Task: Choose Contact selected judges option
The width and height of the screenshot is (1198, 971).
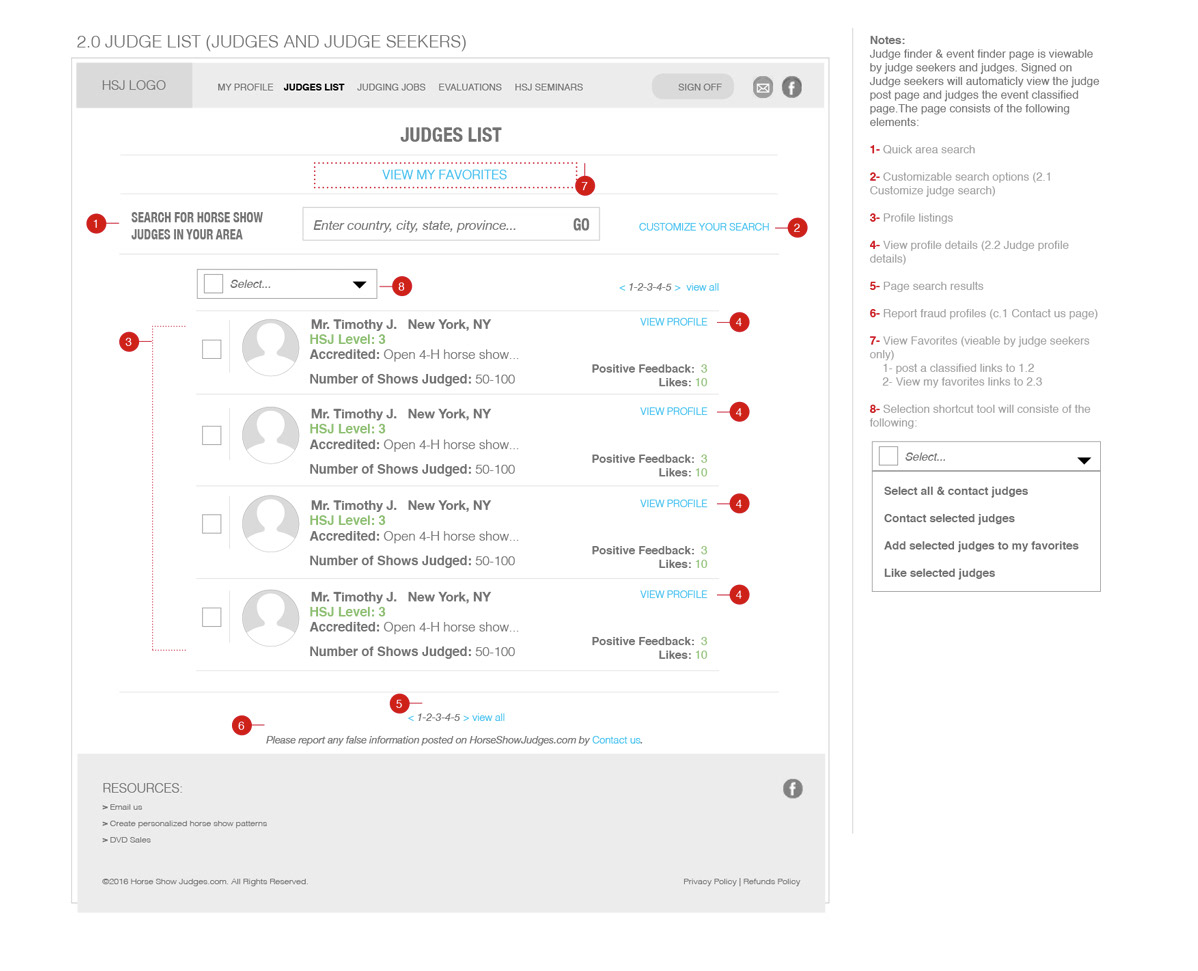Action: point(949,518)
